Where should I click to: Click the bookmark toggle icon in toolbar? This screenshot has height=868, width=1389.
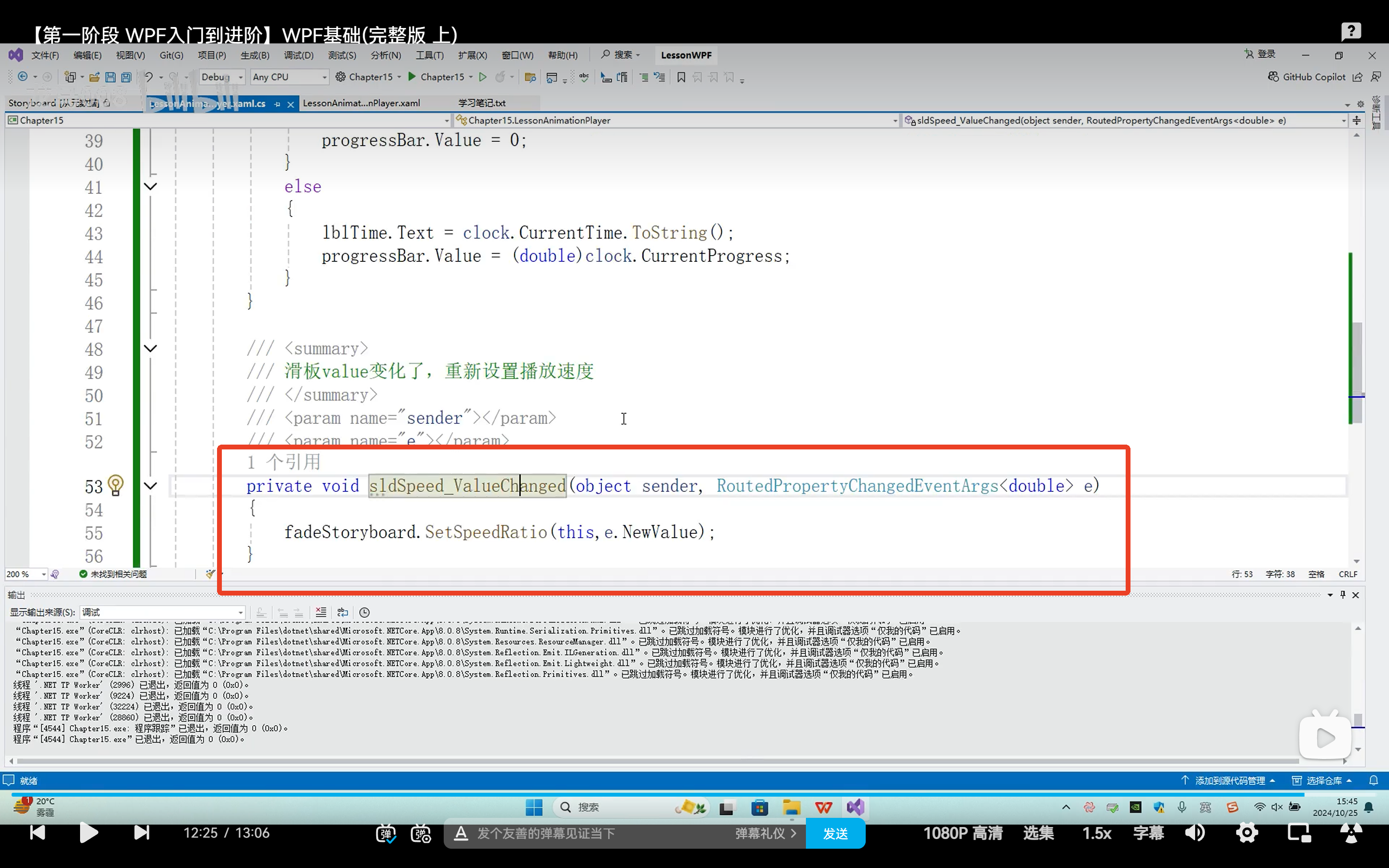tap(681, 77)
